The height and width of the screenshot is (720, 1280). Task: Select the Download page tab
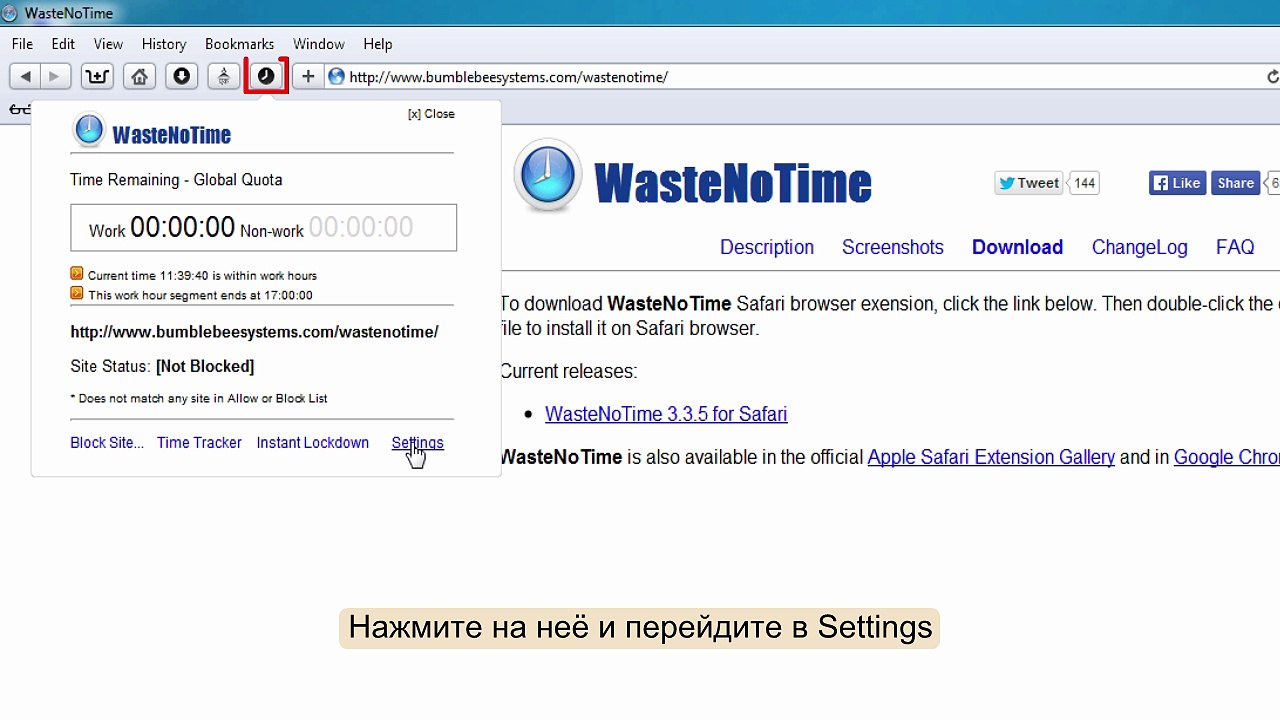pyautogui.click(x=1017, y=247)
